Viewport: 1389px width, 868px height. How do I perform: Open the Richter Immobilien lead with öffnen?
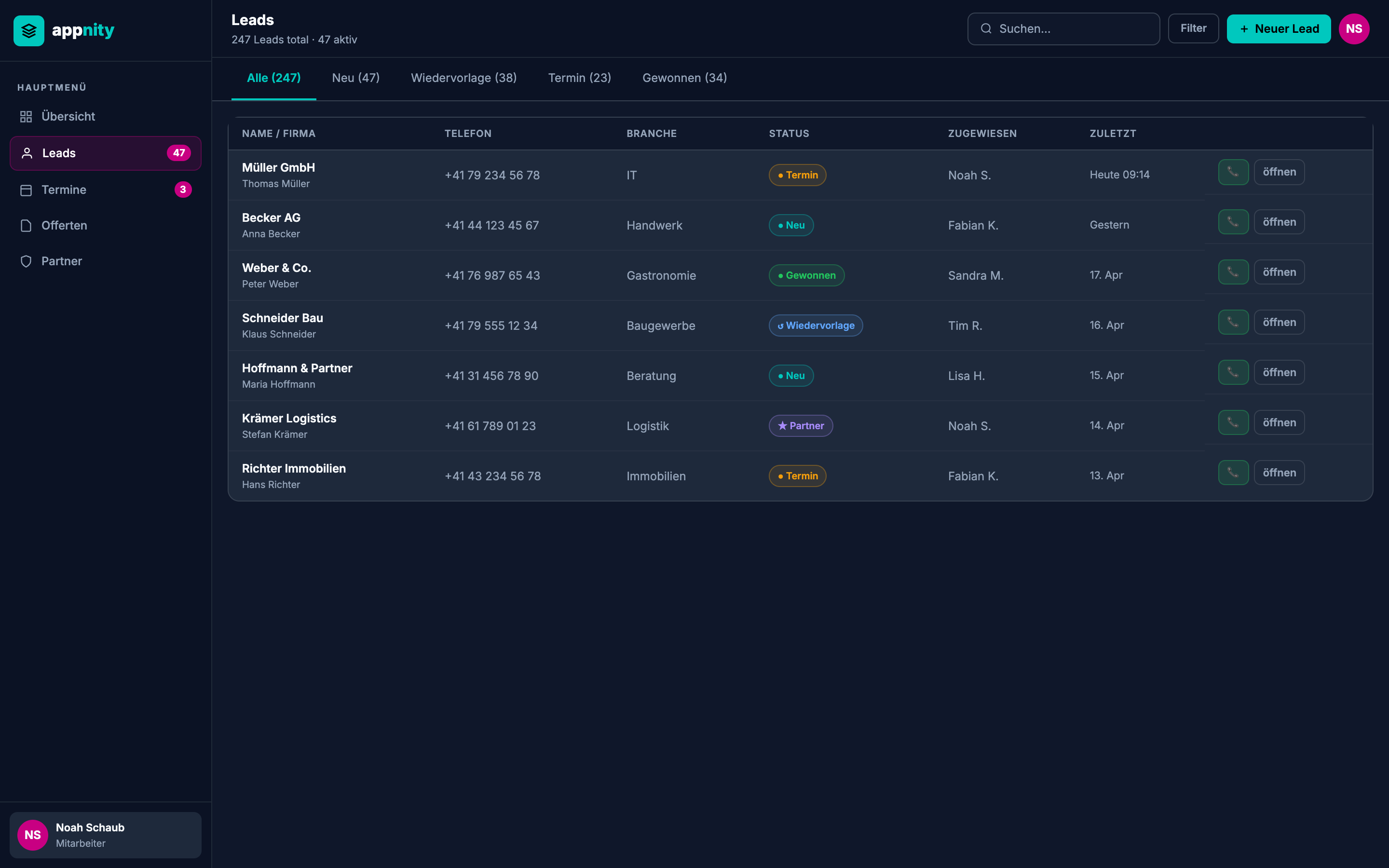(x=1279, y=473)
